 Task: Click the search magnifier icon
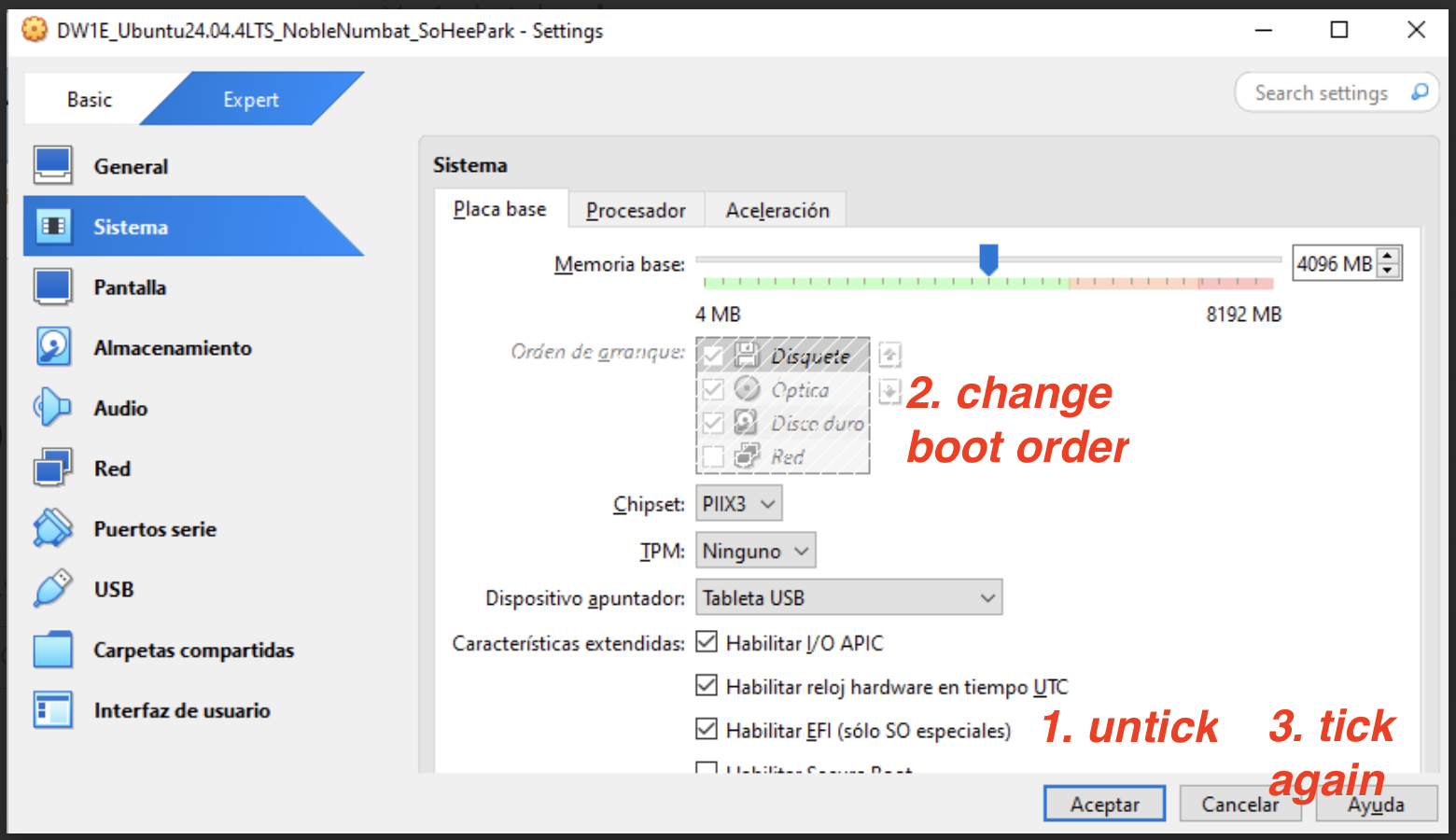pyautogui.click(x=1420, y=92)
